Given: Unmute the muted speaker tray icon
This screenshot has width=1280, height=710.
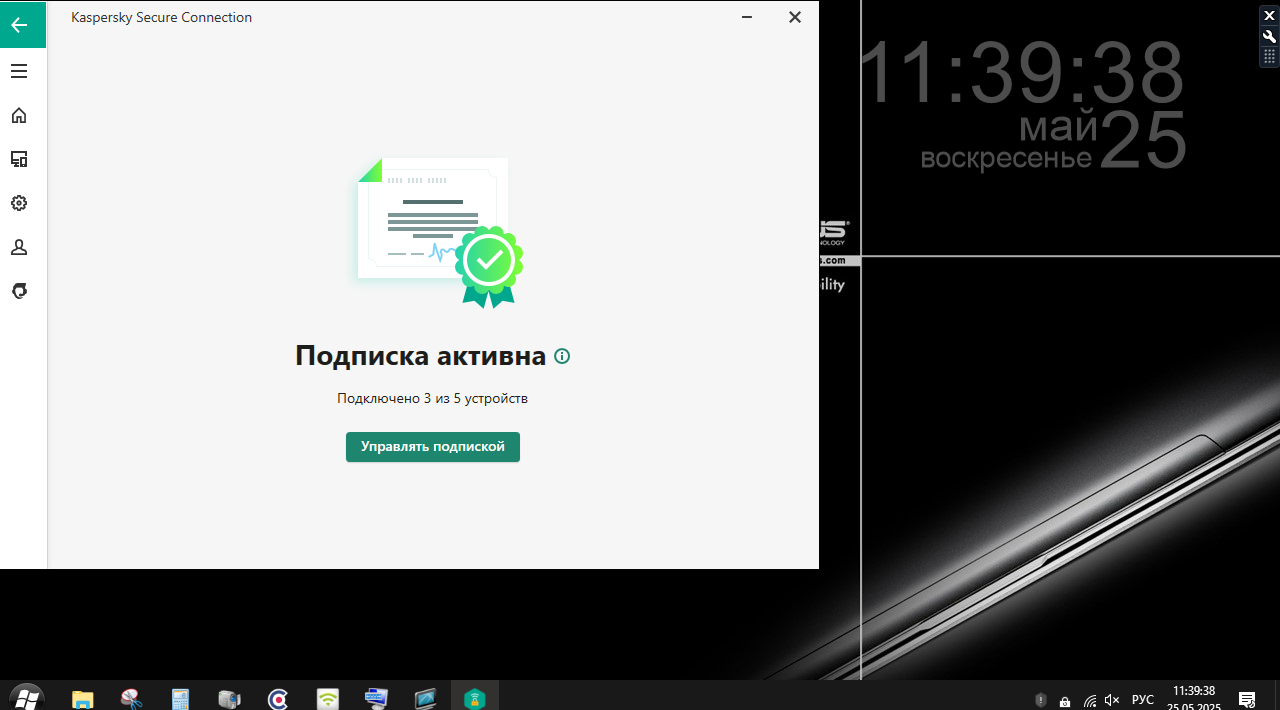Looking at the screenshot, I should pyautogui.click(x=1112, y=700).
